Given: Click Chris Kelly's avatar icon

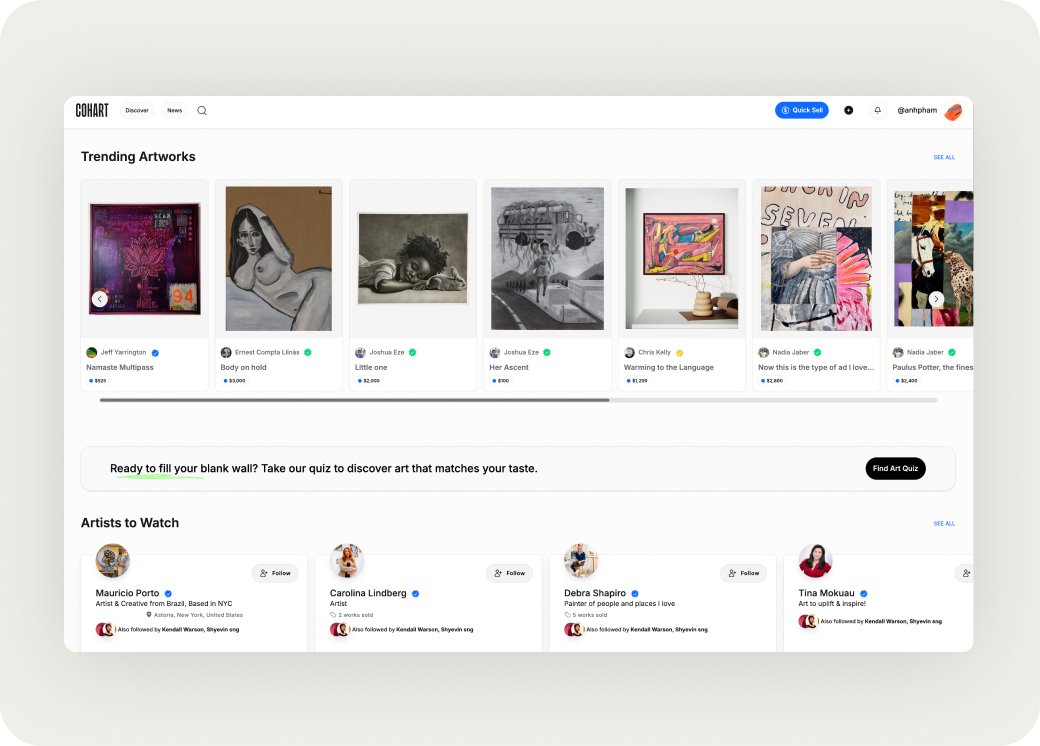Looking at the screenshot, I should point(629,352).
